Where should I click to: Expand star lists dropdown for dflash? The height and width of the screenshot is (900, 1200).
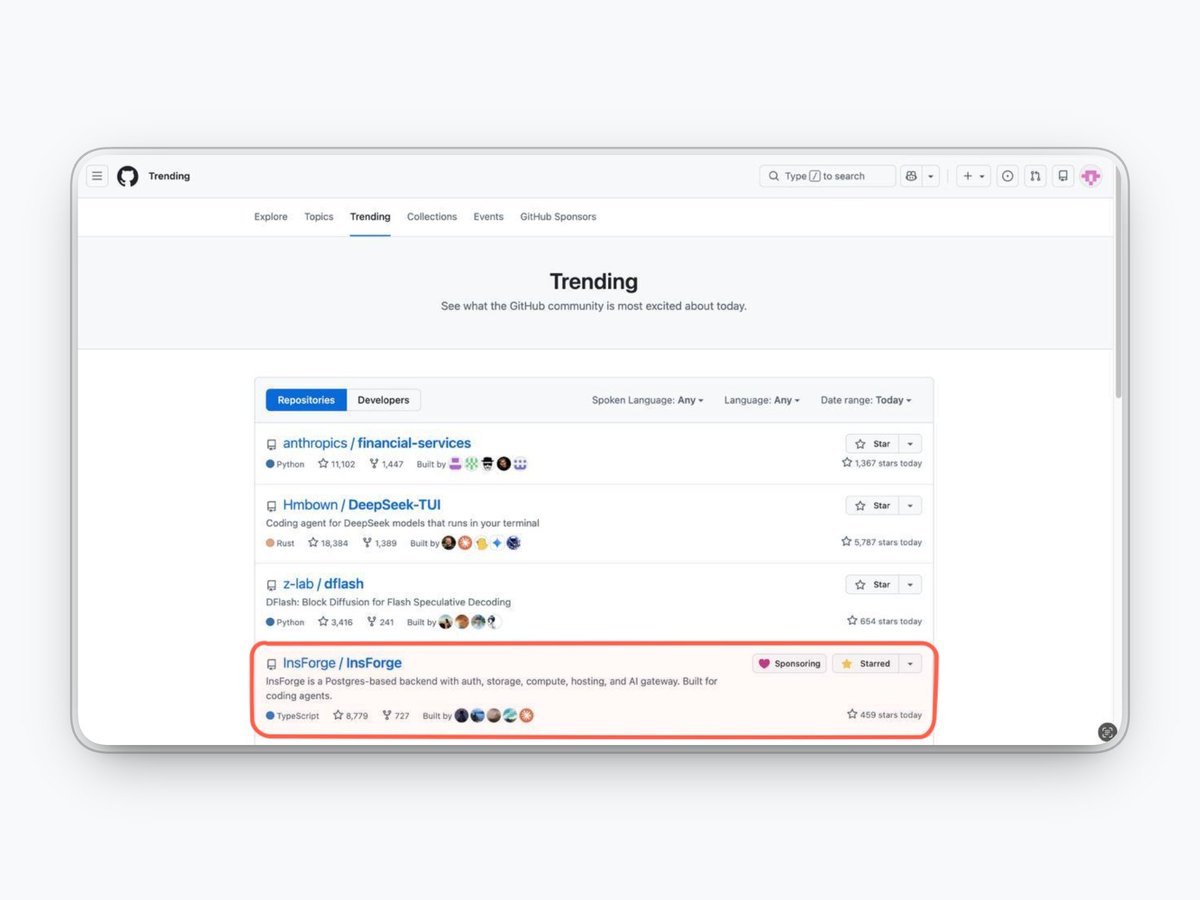coord(910,585)
